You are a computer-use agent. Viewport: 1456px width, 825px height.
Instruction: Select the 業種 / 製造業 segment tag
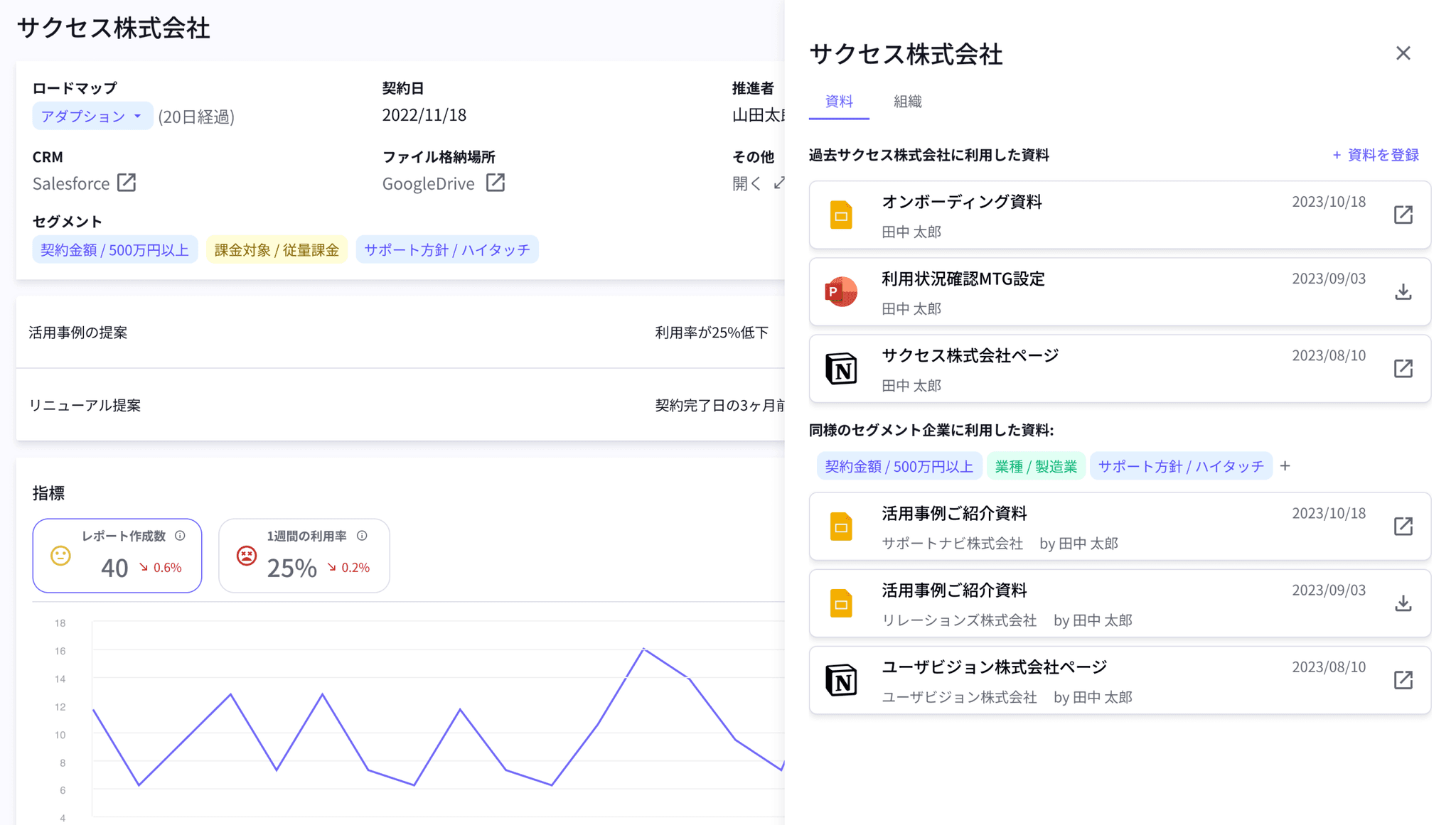click(x=1036, y=465)
